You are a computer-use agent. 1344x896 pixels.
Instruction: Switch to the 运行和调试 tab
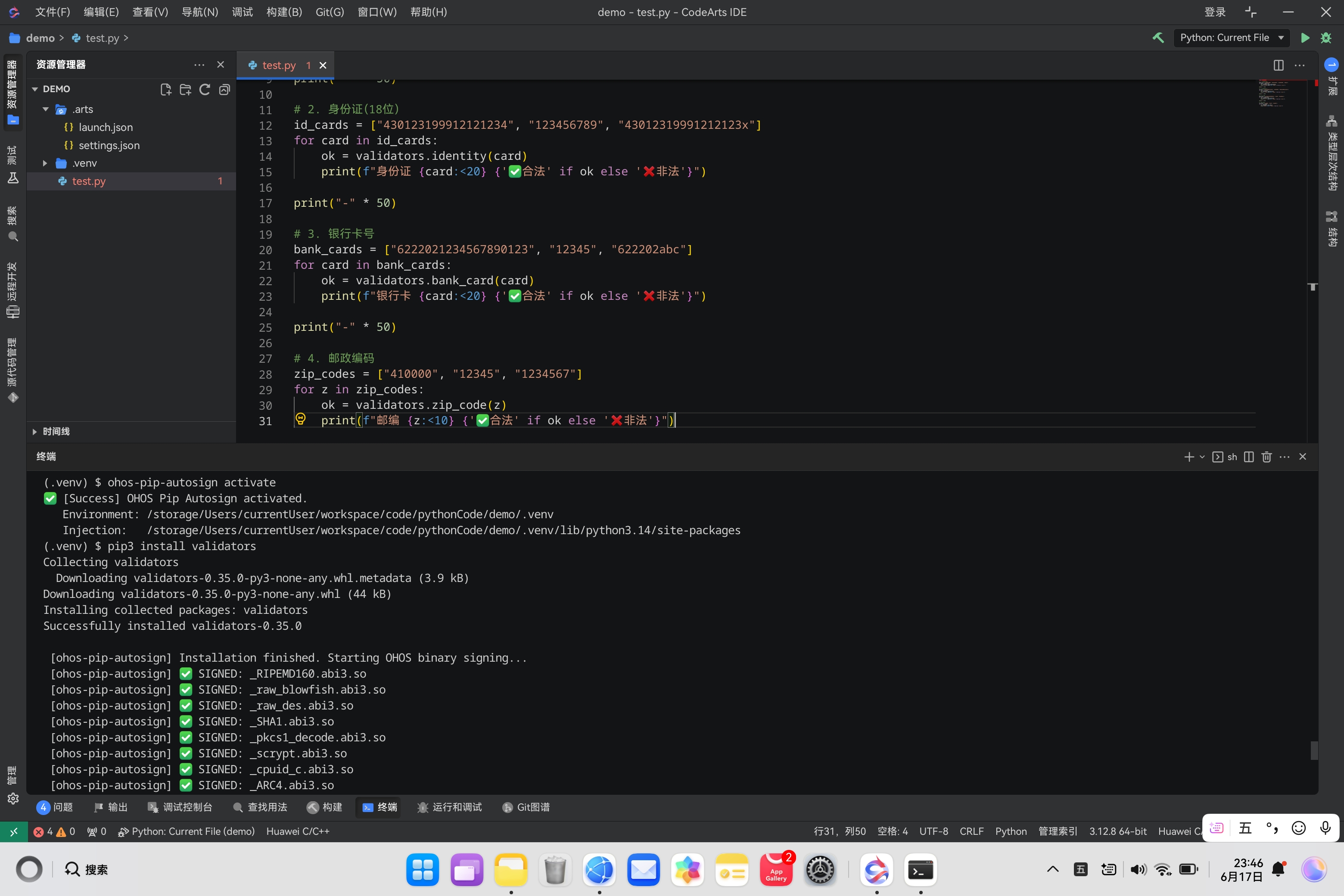(x=449, y=807)
